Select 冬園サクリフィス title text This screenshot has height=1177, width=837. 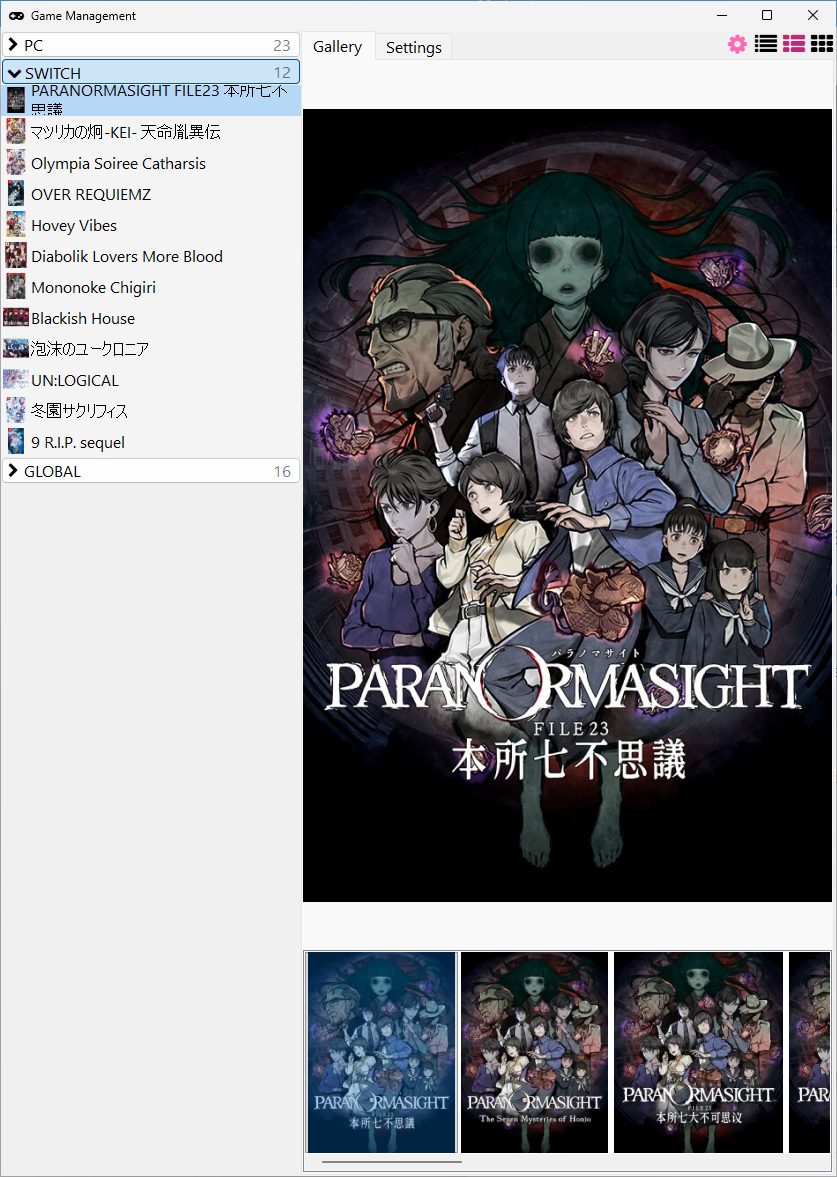pos(80,411)
